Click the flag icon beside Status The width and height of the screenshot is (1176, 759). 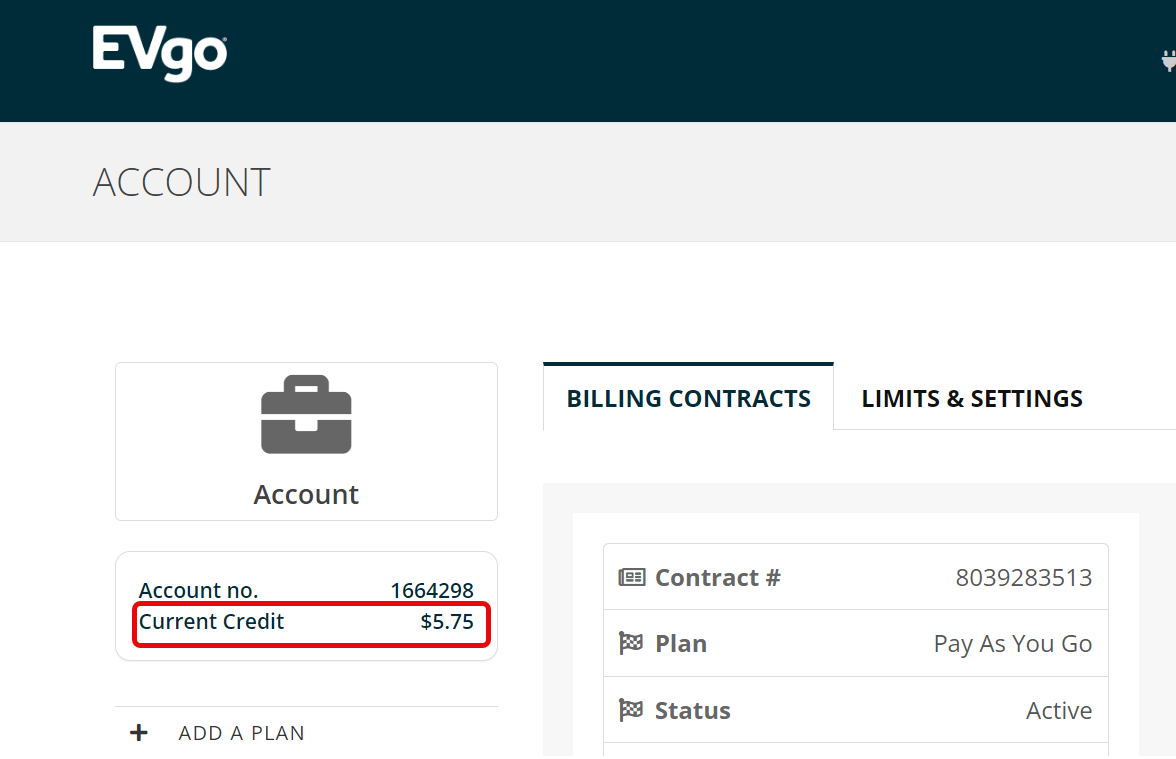click(x=630, y=710)
